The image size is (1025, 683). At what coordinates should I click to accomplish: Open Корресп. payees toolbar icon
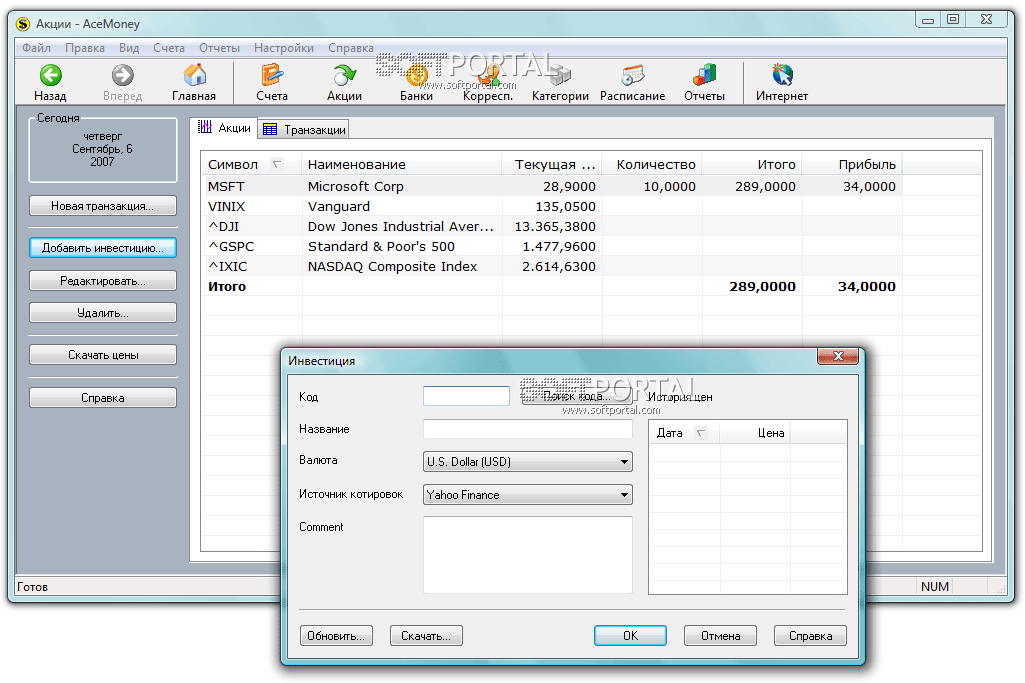488,76
